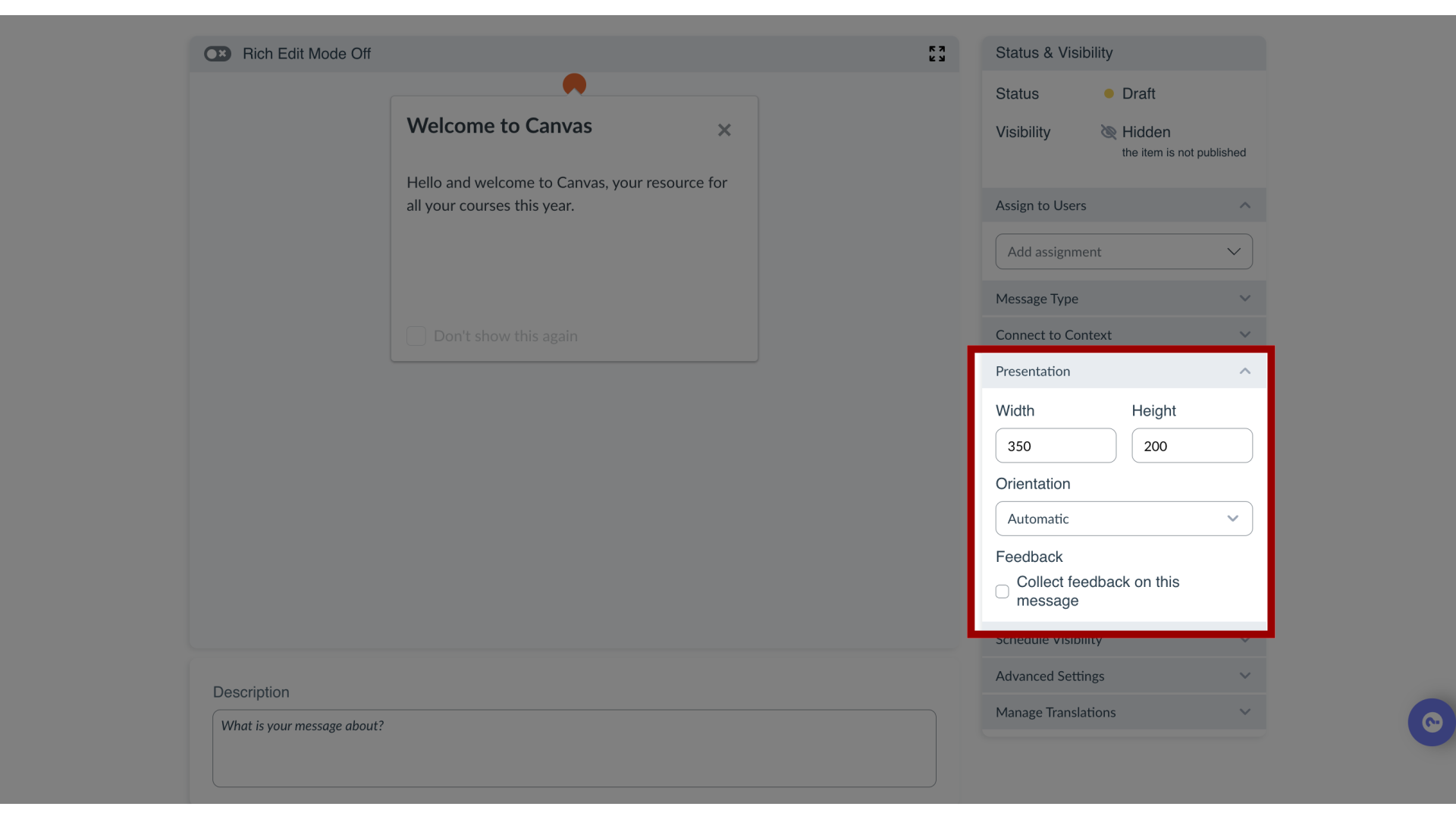Click the Hidden visibility eye icon
The height and width of the screenshot is (819, 1456).
[1108, 132]
